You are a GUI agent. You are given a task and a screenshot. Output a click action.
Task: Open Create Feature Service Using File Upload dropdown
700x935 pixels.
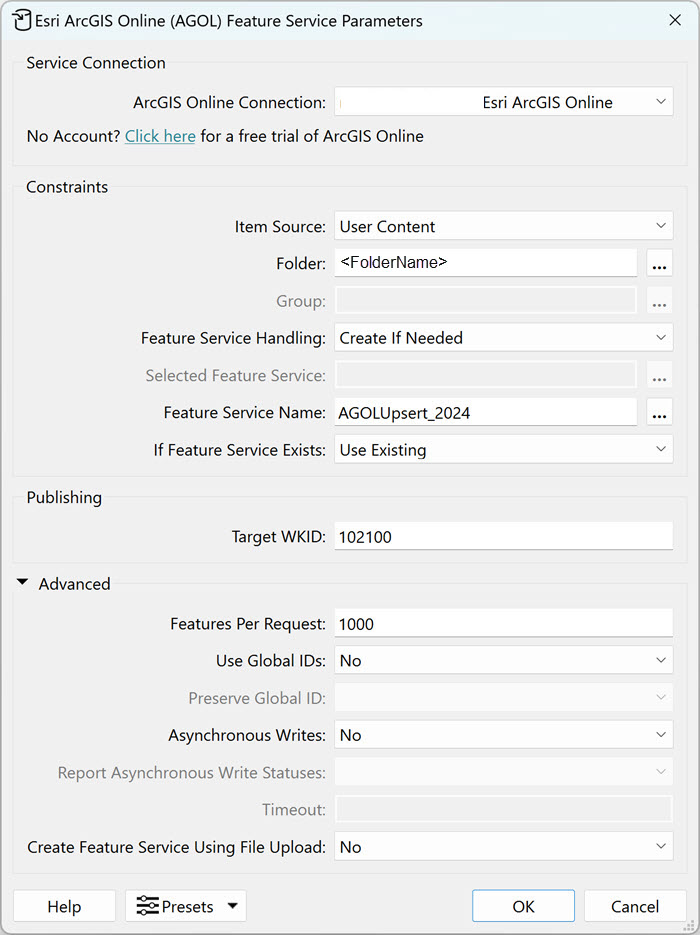503,847
